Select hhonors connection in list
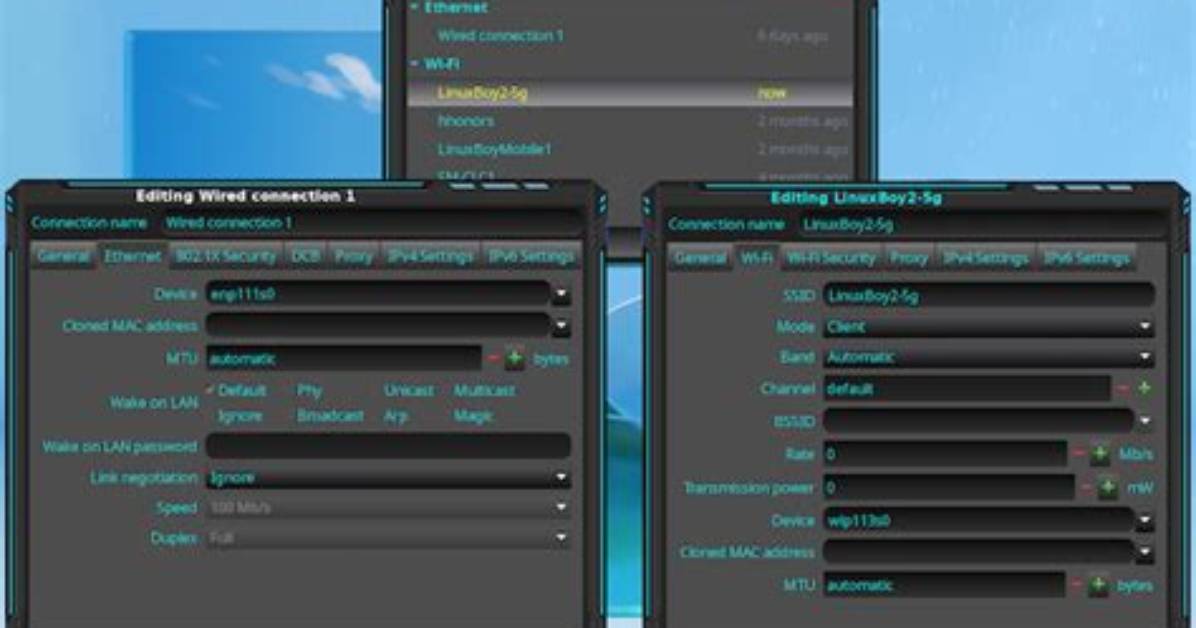1196x628 pixels. [630, 121]
